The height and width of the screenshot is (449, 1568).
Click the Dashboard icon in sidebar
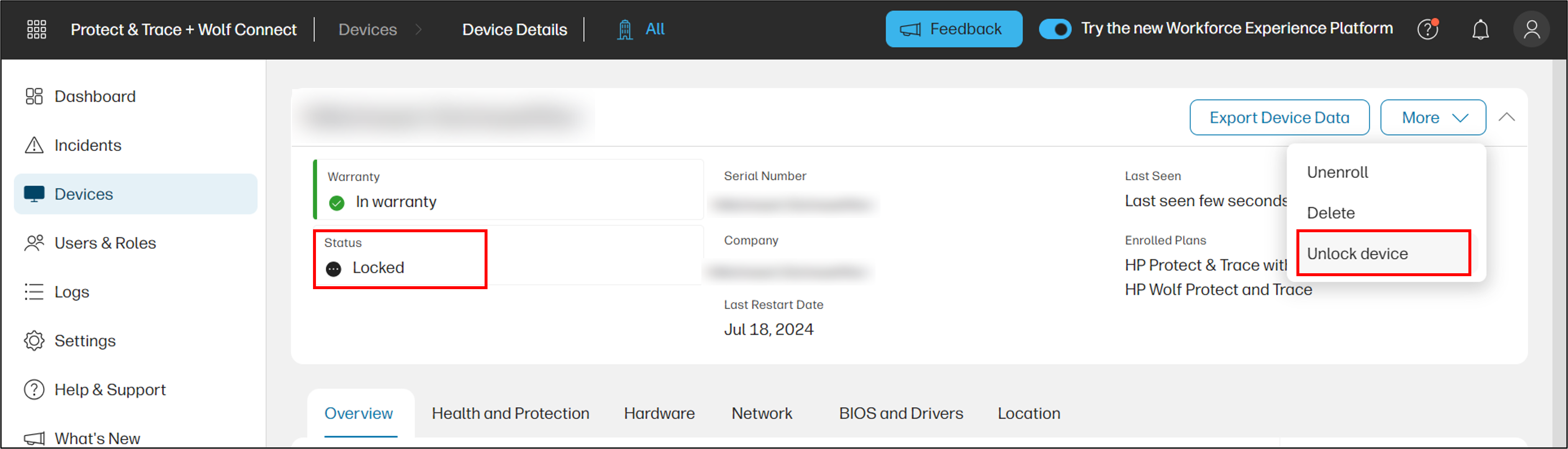[x=34, y=96]
